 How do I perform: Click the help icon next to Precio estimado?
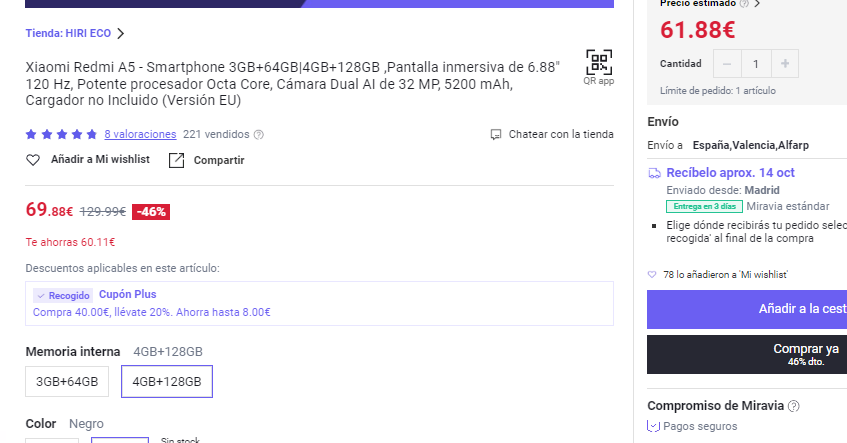click(x=744, y=3)
